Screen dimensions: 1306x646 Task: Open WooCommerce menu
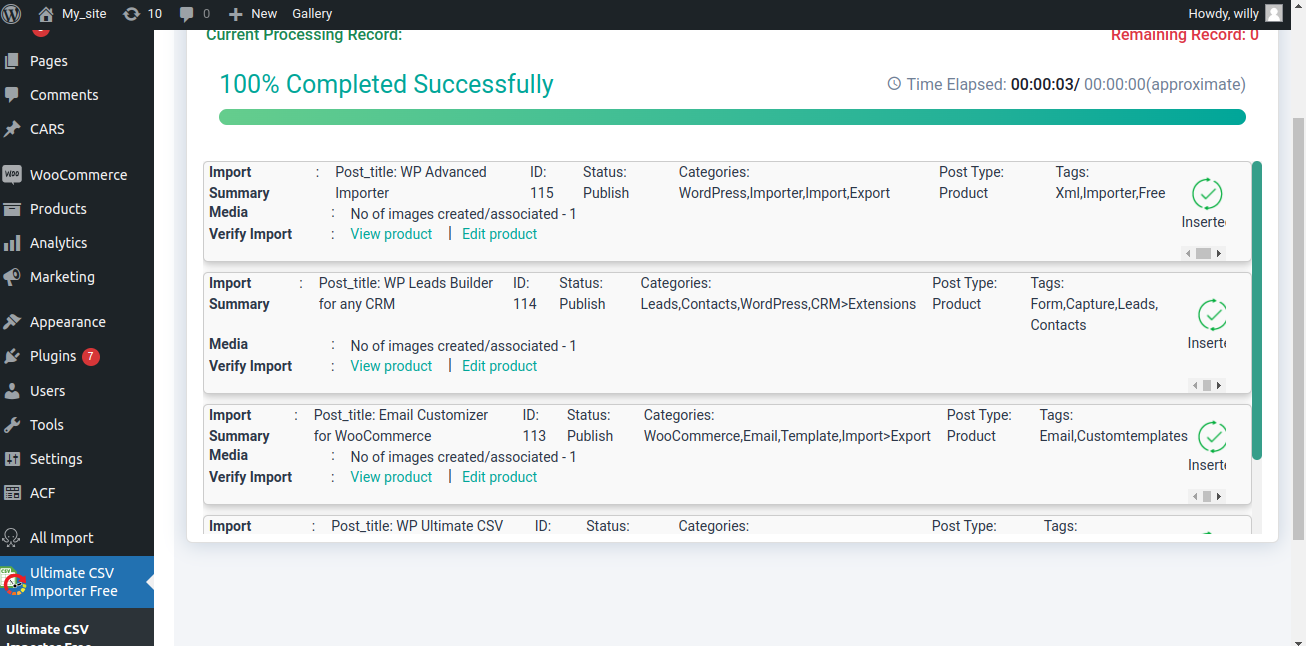(x=77, y=175)
